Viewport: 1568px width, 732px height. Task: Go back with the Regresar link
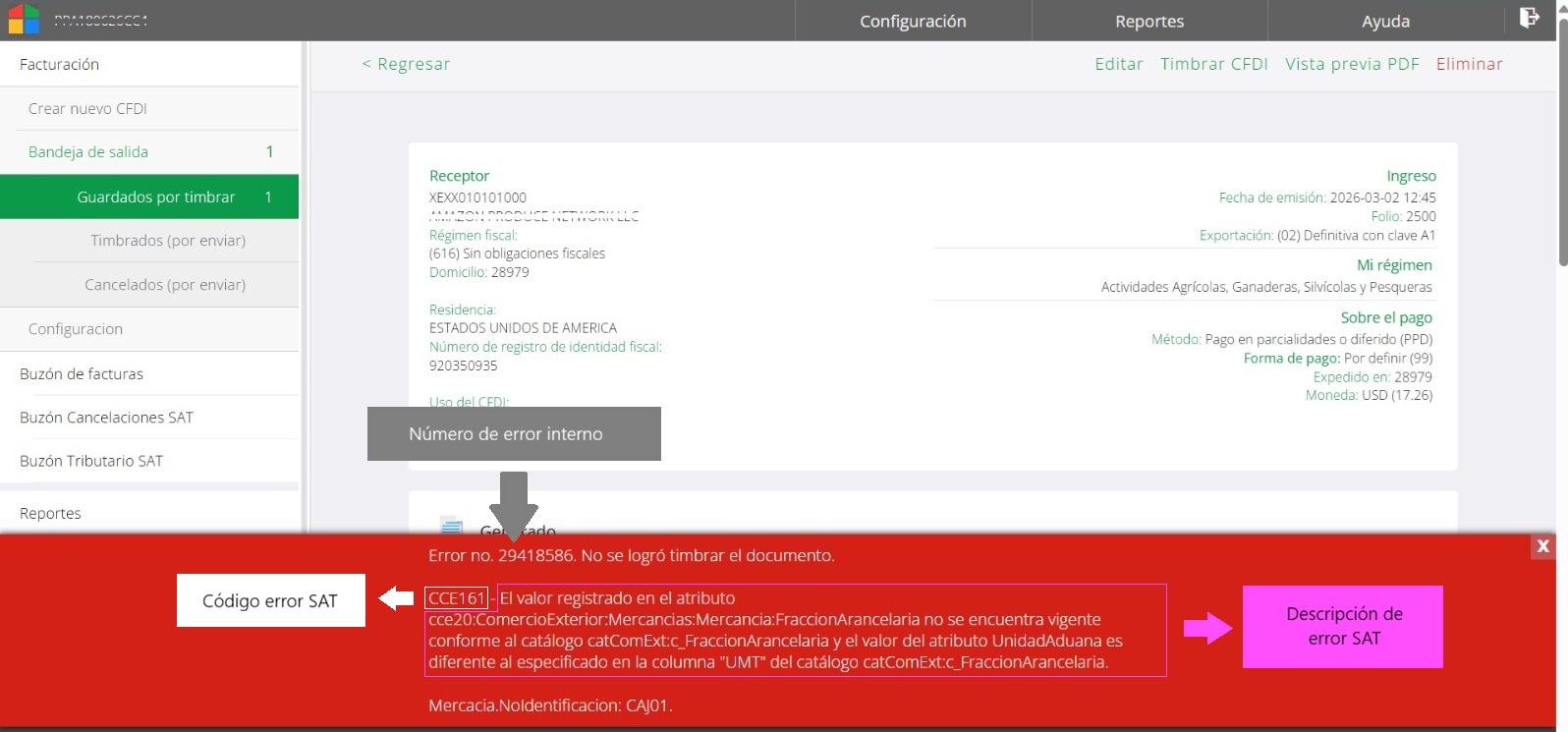point(406,64)
